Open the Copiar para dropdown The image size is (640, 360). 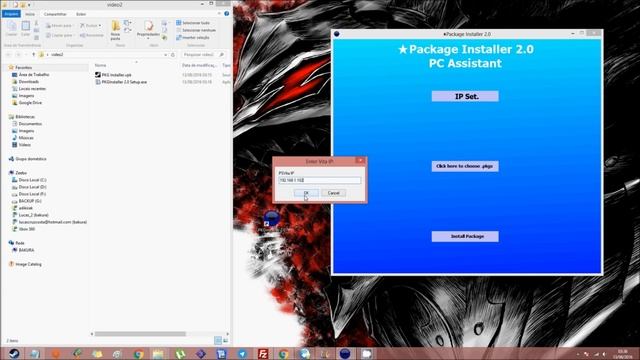[x=60, y=36]
